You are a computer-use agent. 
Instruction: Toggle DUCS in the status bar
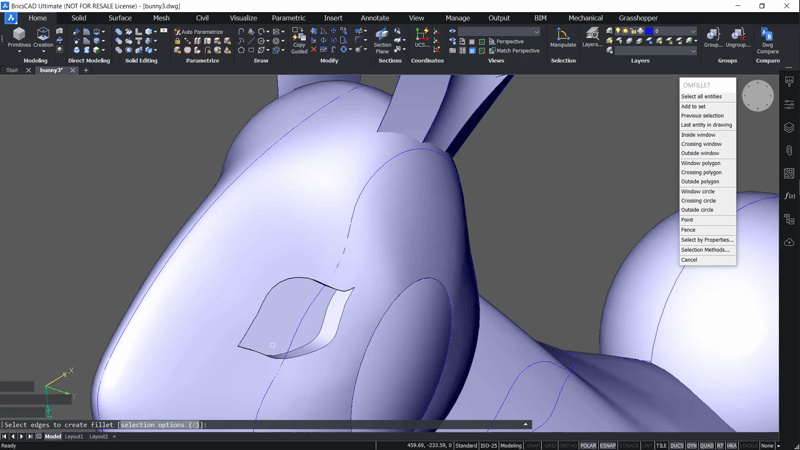tap(677, 445)
